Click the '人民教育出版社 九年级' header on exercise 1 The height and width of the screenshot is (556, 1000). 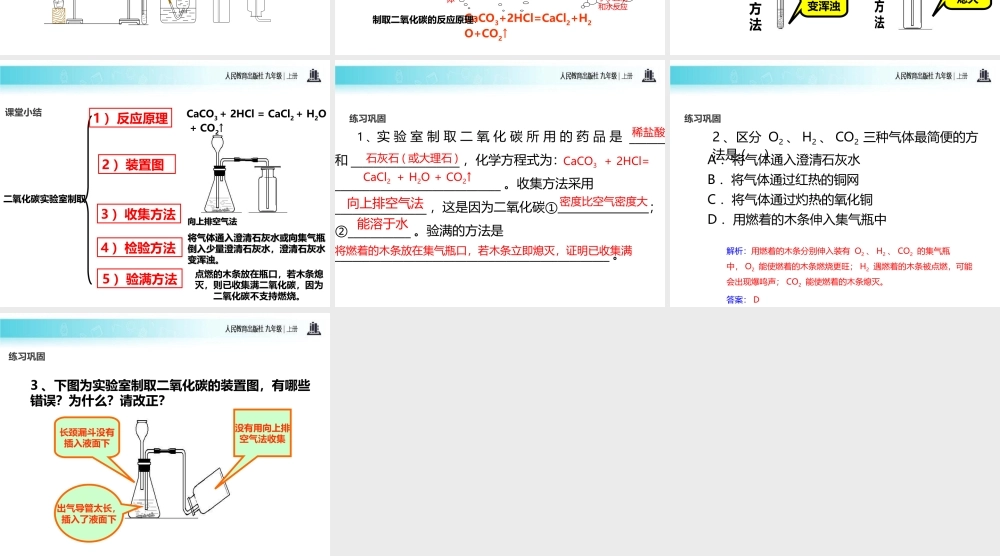(596, 76)
